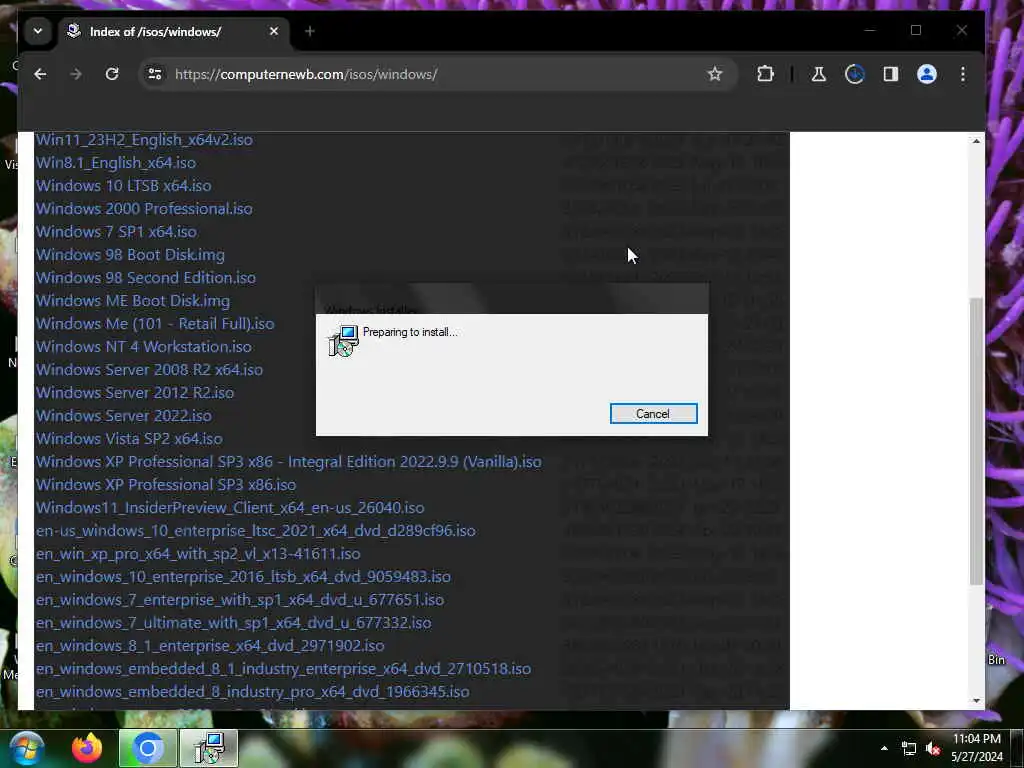The height and width of the screenshot is (768, 1024).
Task: Open Windows Server 2008 R2 x64.iso
Action: (150, 370)
